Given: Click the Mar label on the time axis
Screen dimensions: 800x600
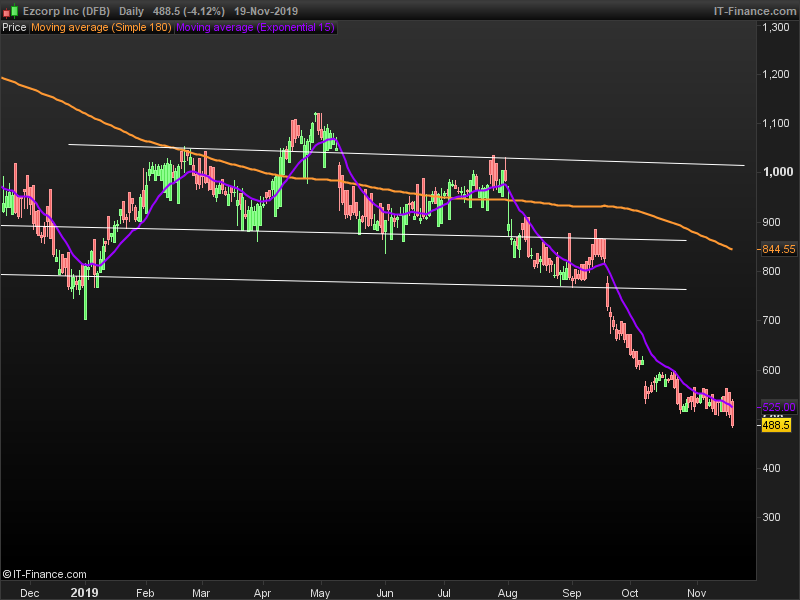Looking at the screenshot, I should pos(201,593).
